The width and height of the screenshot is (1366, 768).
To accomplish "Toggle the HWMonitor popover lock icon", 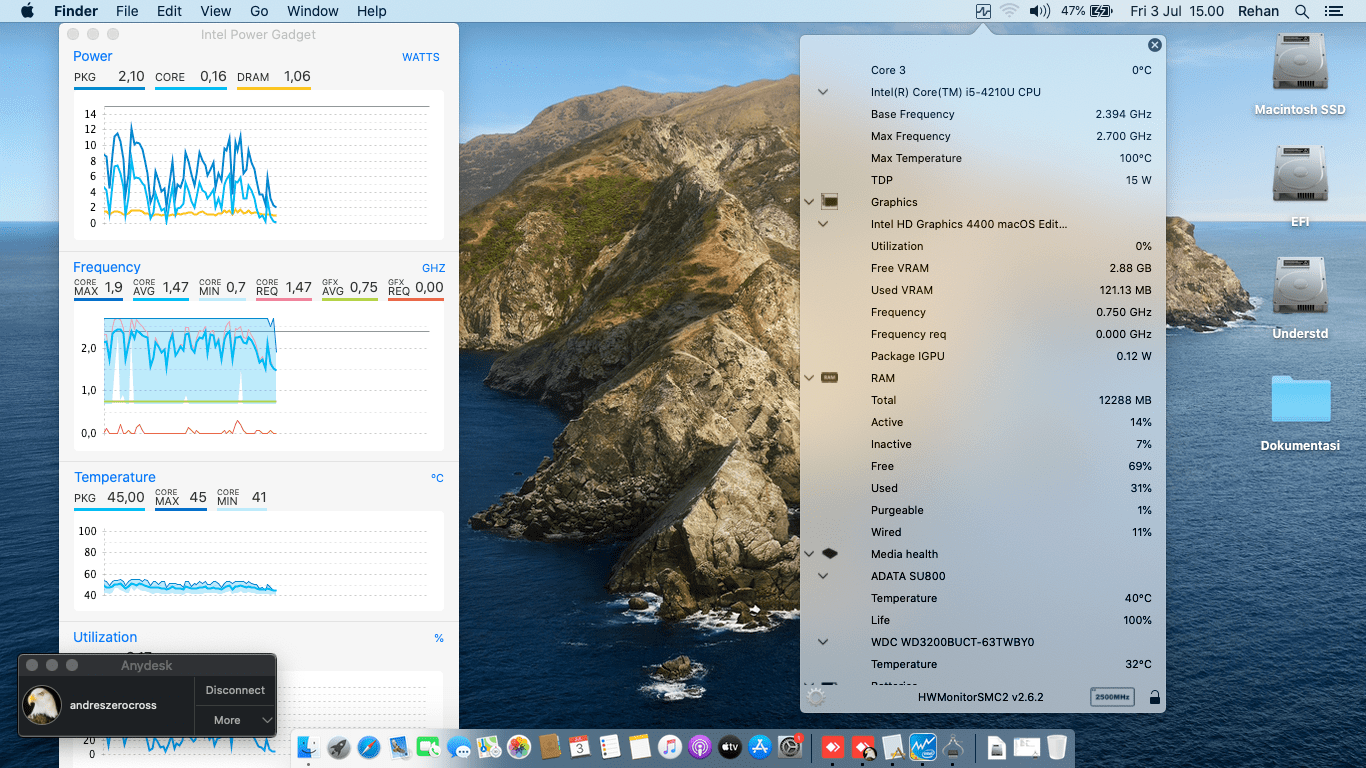I will tap(1155, 697).
